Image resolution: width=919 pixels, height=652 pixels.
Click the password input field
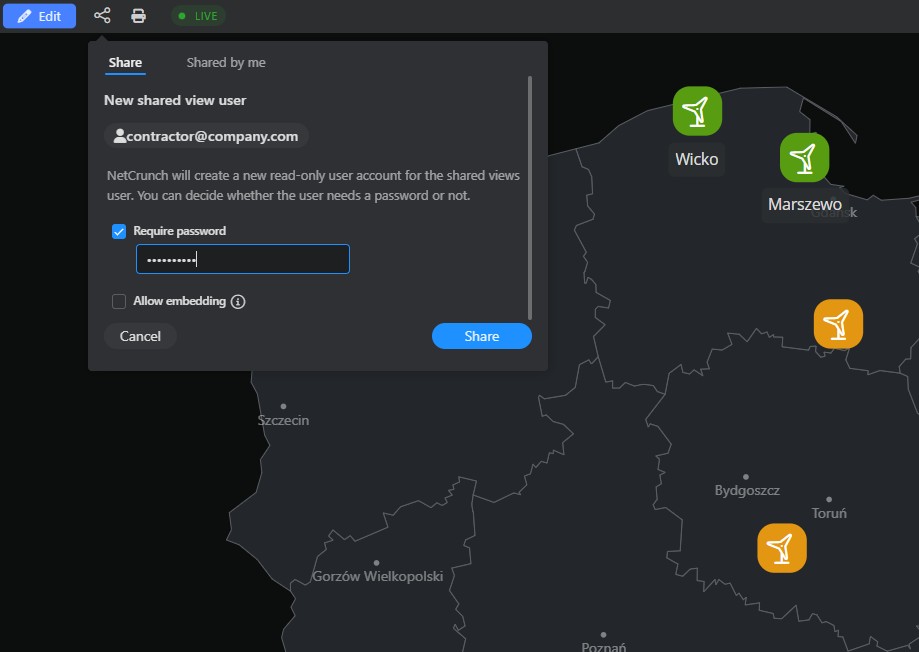pyautogui.click(x=242, y=259)
